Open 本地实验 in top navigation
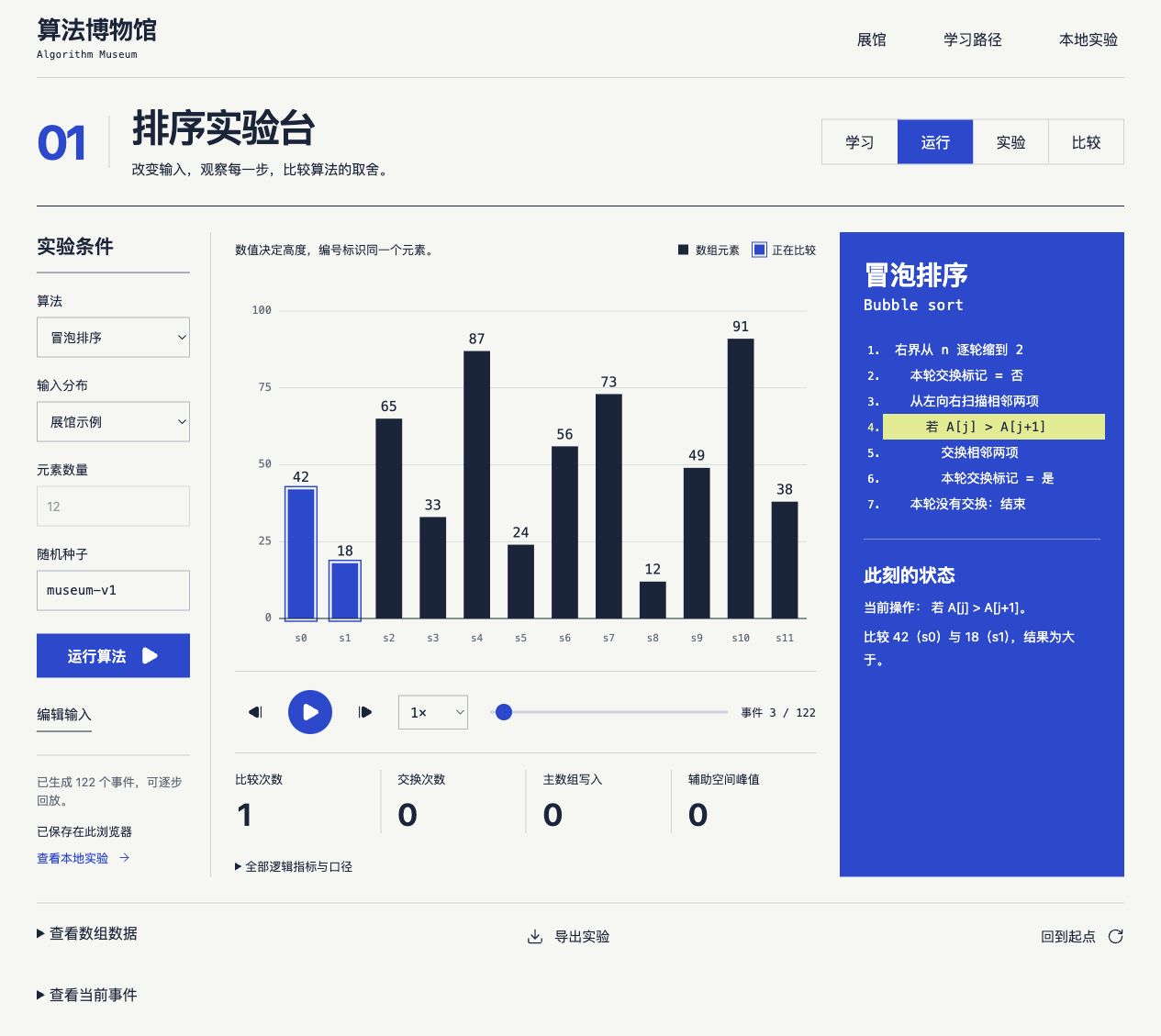 click(x=1088, y=39)
